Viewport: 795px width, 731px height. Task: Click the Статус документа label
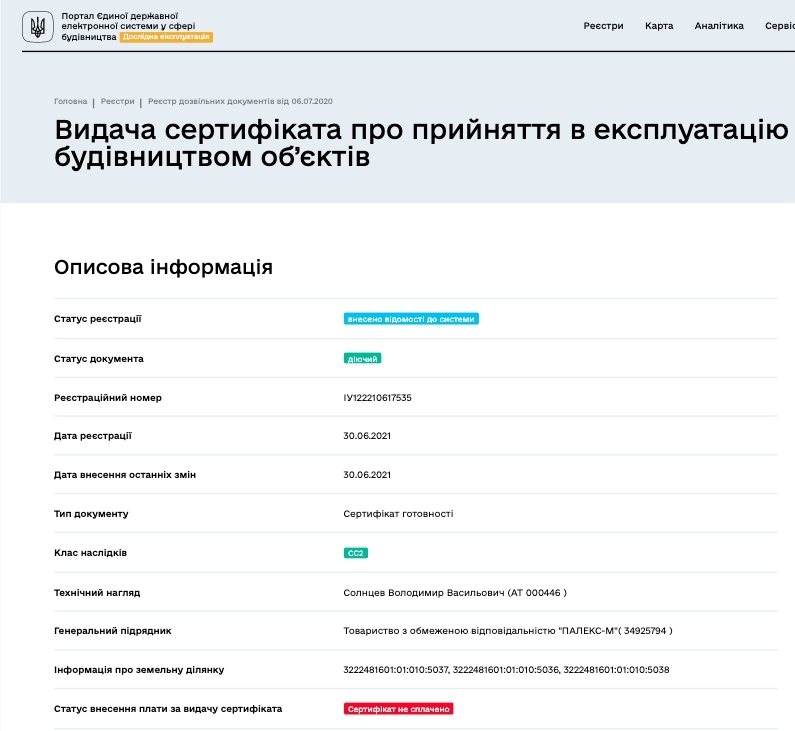[99, 359]
